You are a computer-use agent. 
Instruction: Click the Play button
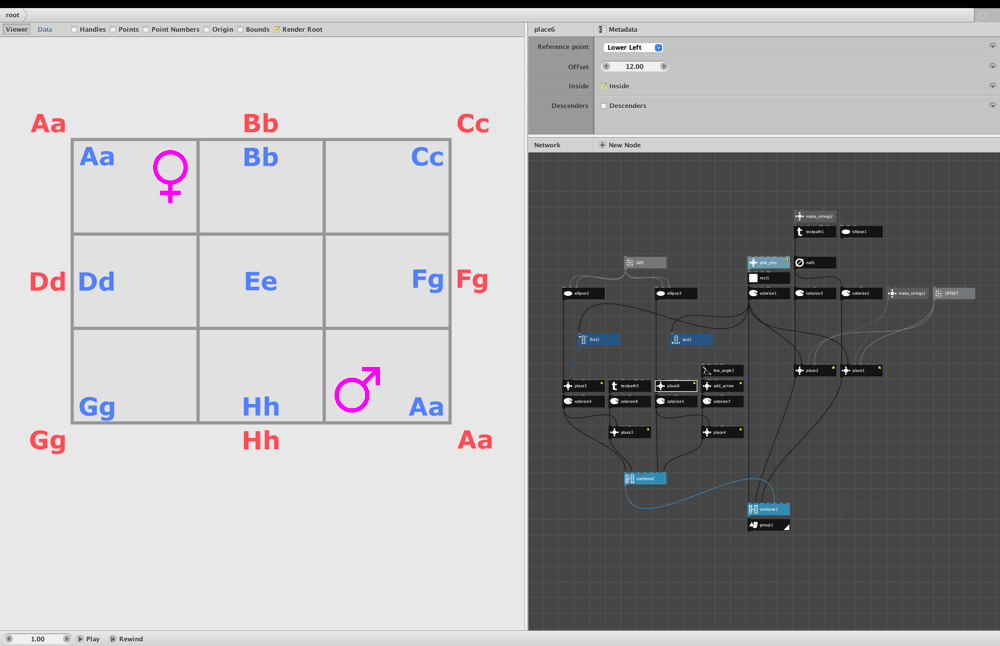(89, 638)
